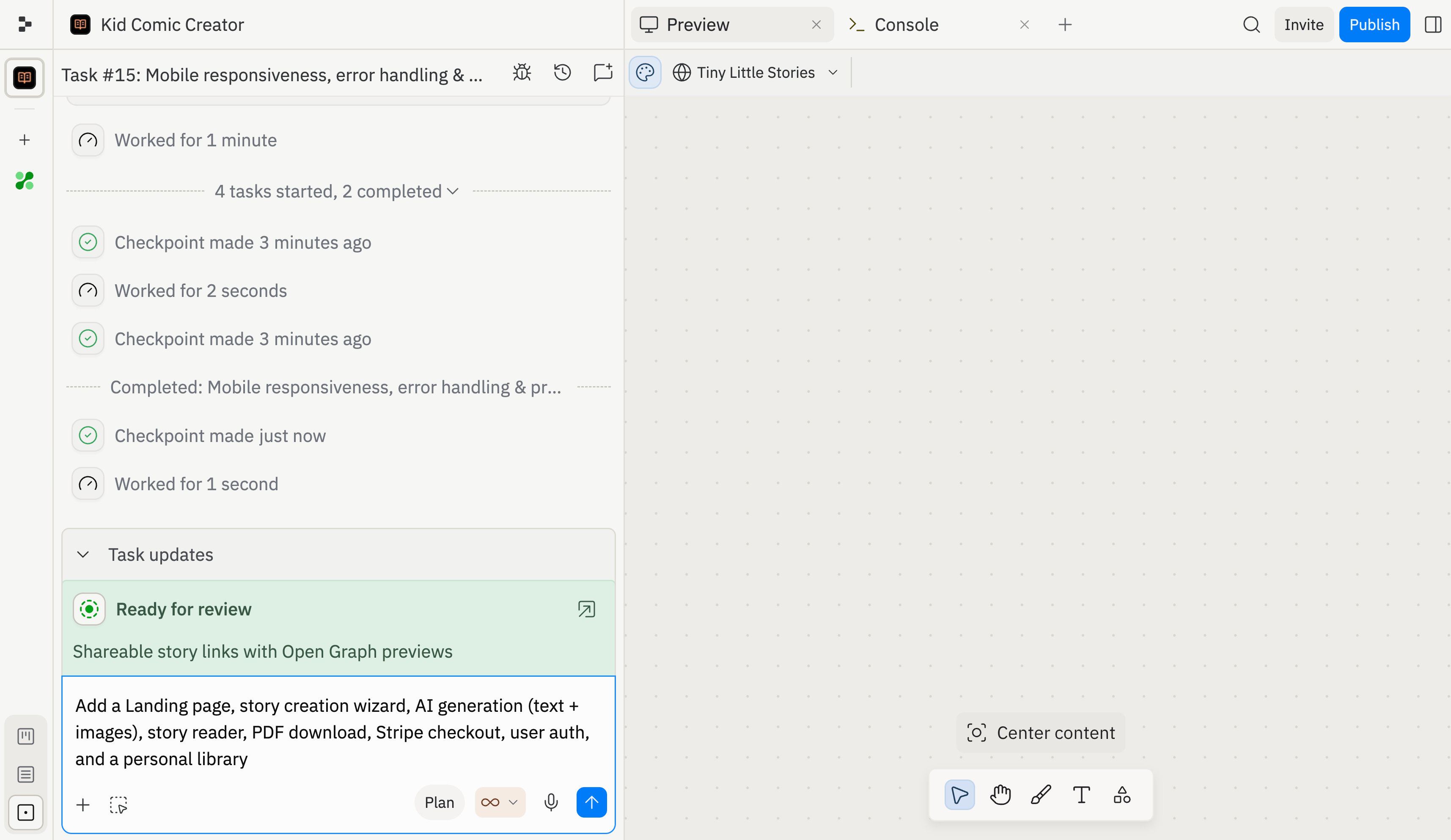Open the bug report tool in task header
1451x840 pixels.
(521, 73)
